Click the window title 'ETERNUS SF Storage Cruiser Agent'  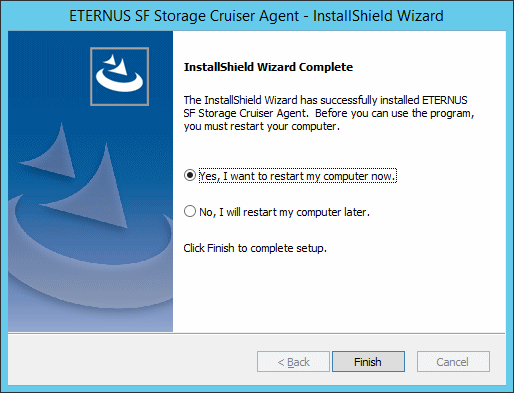point(184,16)
